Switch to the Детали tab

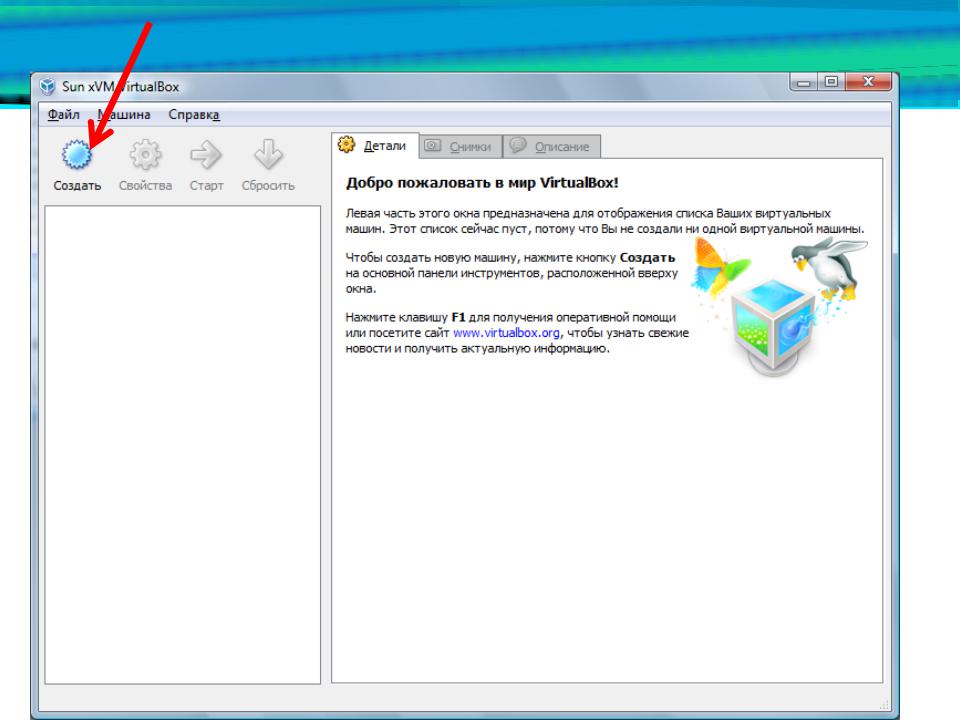pos(375,146)
